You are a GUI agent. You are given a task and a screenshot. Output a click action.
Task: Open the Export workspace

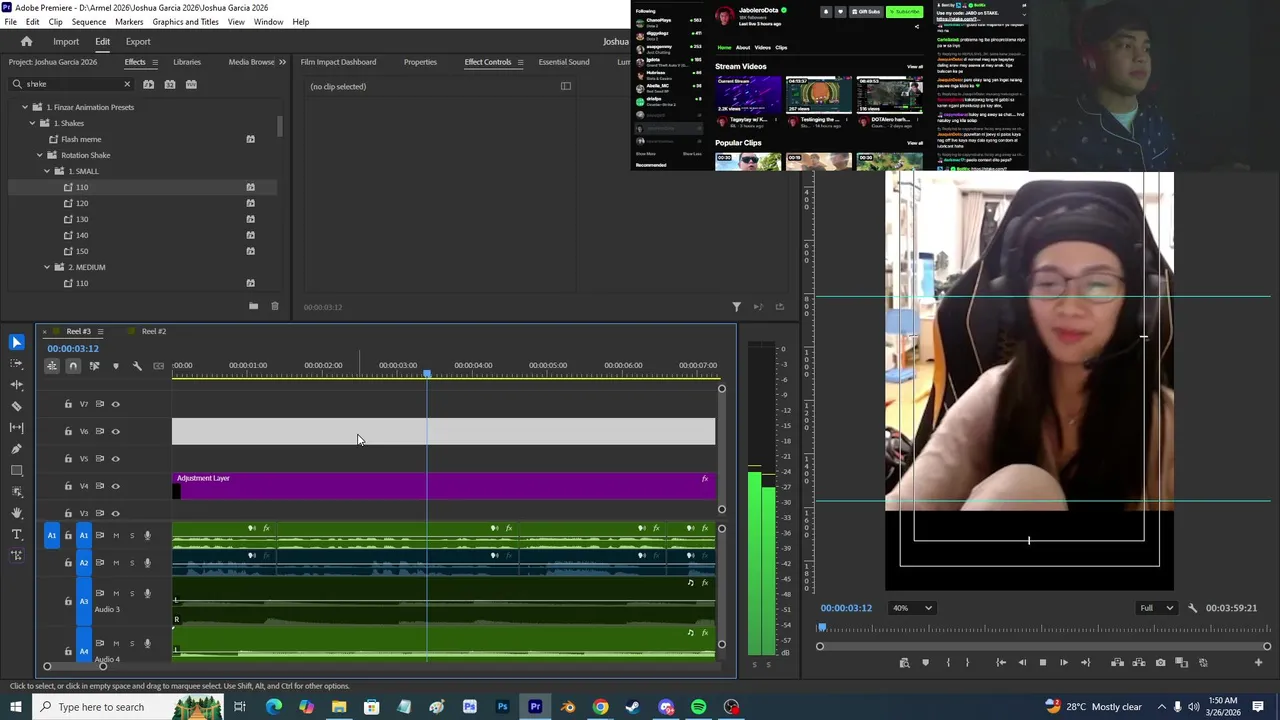[x=138, y=41]
